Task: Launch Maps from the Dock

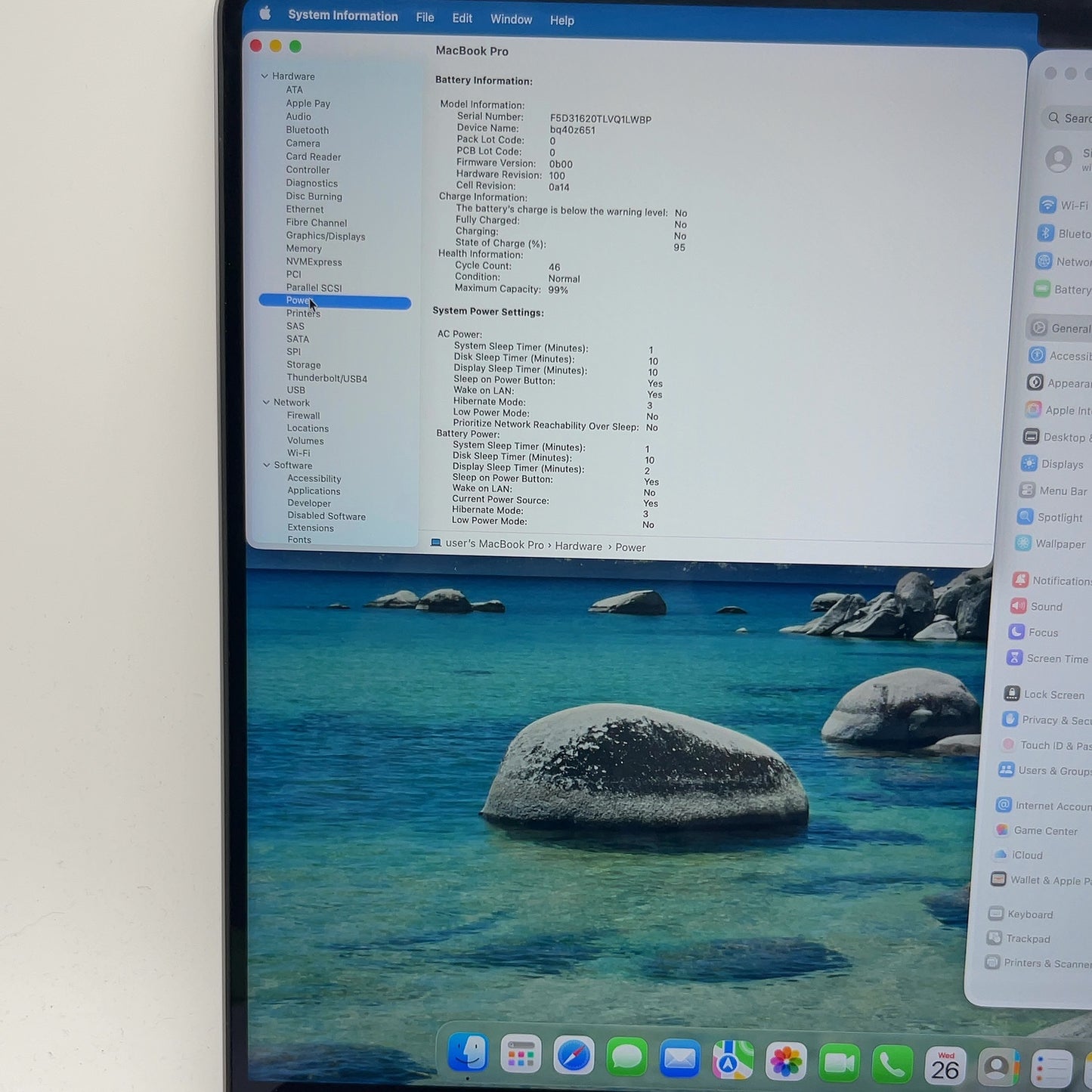Action: point(732,1060)
